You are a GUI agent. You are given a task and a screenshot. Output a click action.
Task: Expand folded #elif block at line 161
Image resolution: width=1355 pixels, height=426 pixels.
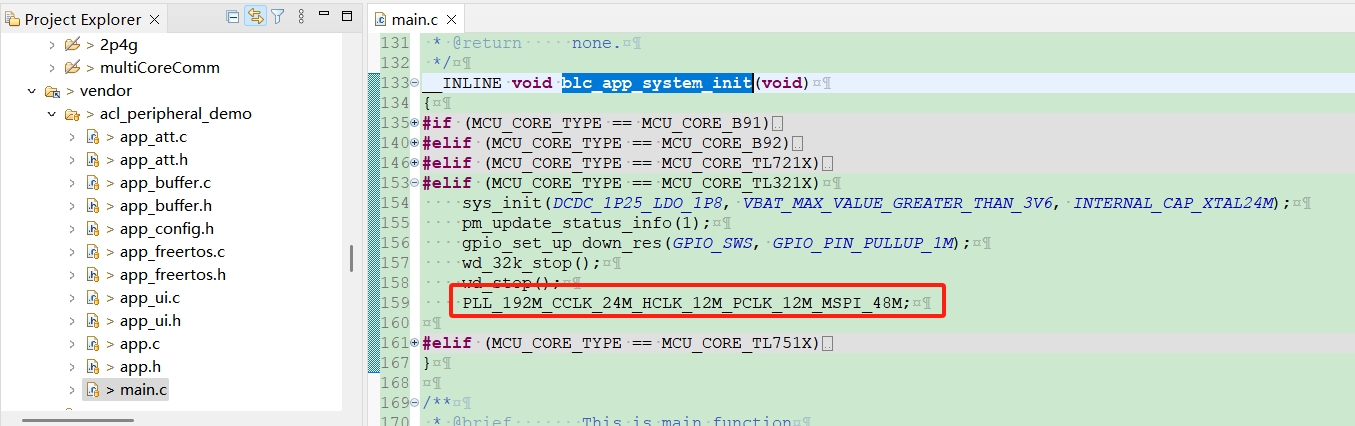(415, 343)
